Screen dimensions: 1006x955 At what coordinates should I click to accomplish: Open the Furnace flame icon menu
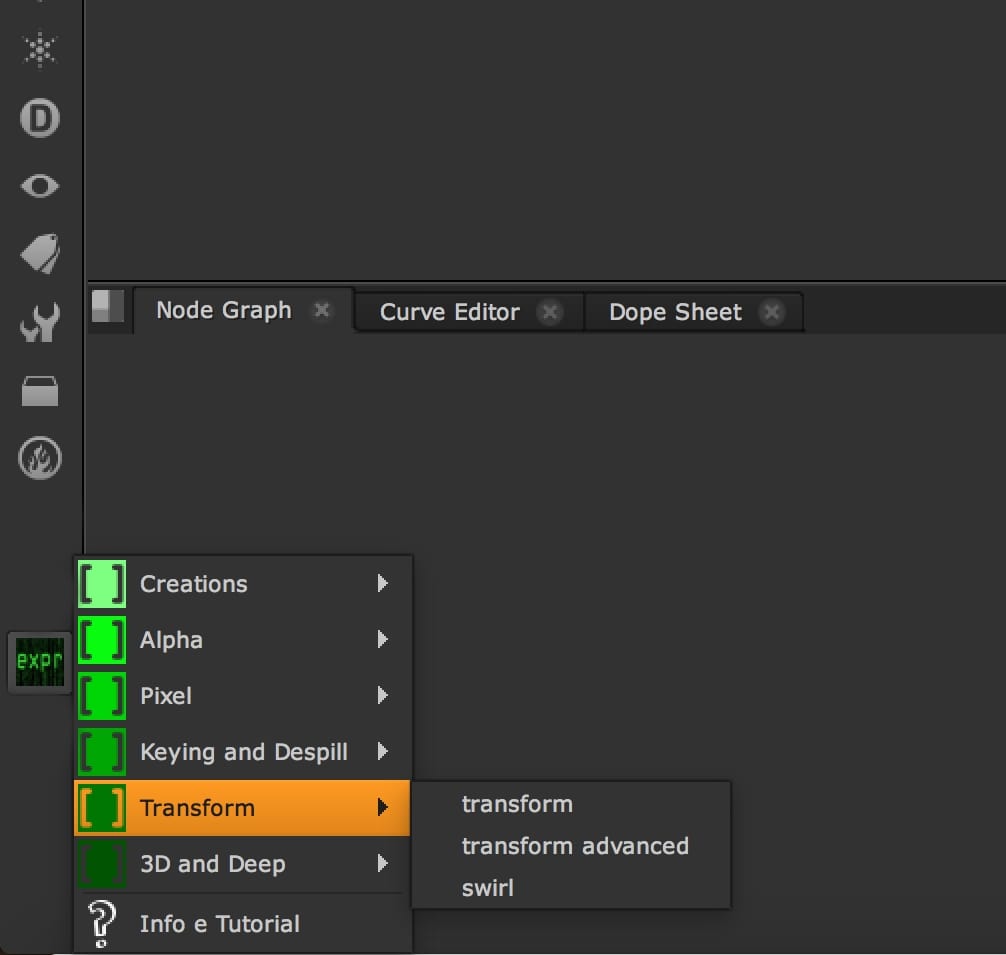pyautogui.click(x=40, y=459)
